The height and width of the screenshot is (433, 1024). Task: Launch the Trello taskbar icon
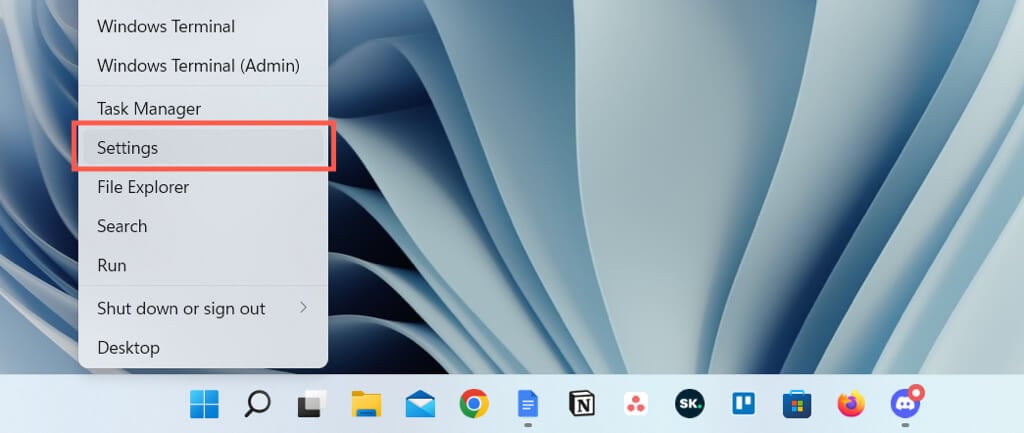click(x=743, y=404)
